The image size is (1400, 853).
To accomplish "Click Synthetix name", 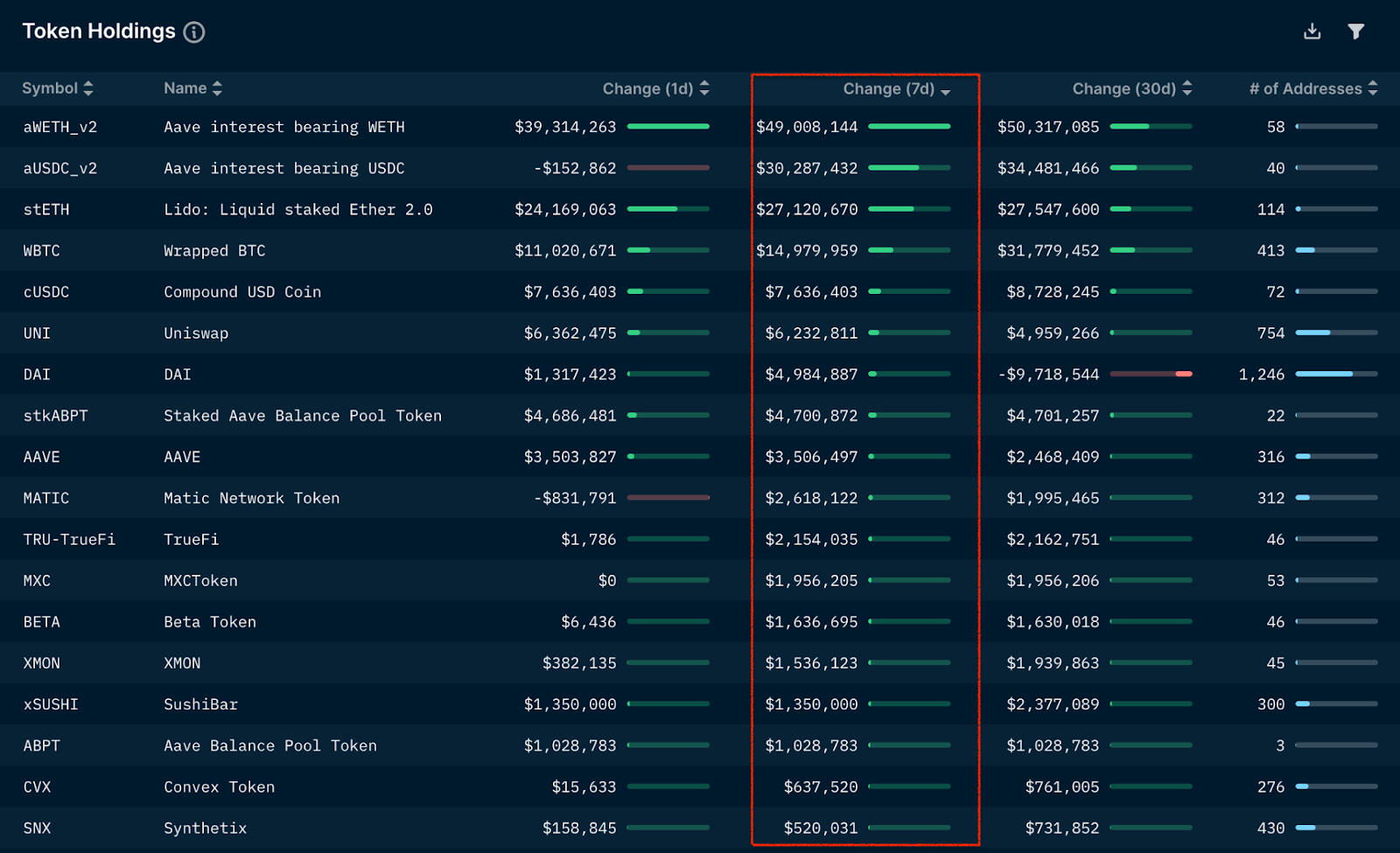I will [206, 829].
